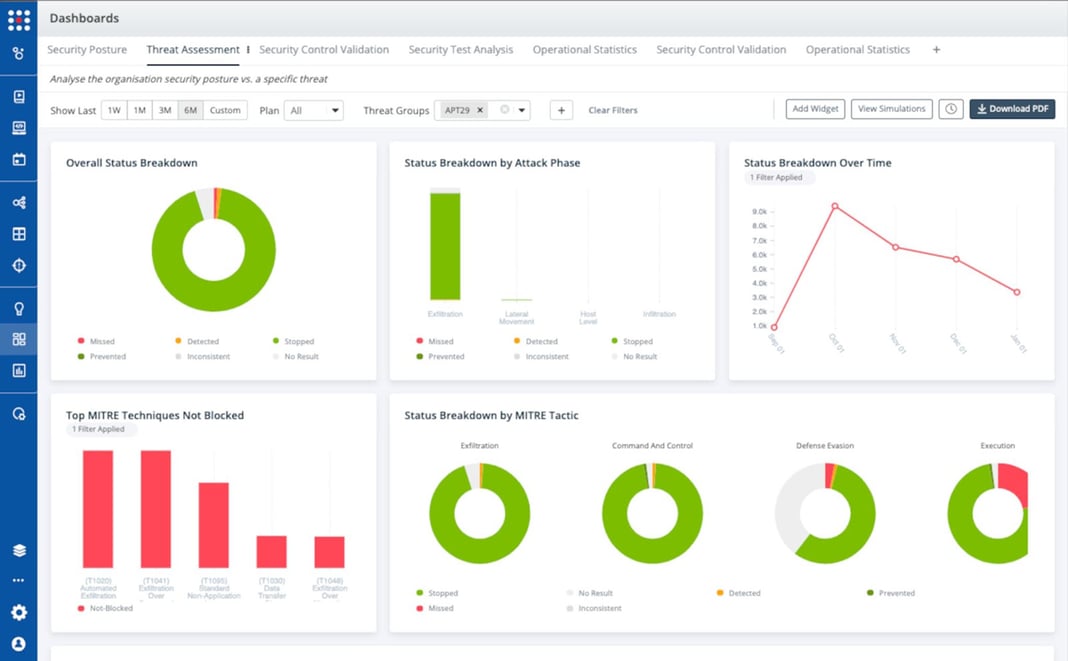Expand the Threat Groups dropdown arrow

coord(521,110)
